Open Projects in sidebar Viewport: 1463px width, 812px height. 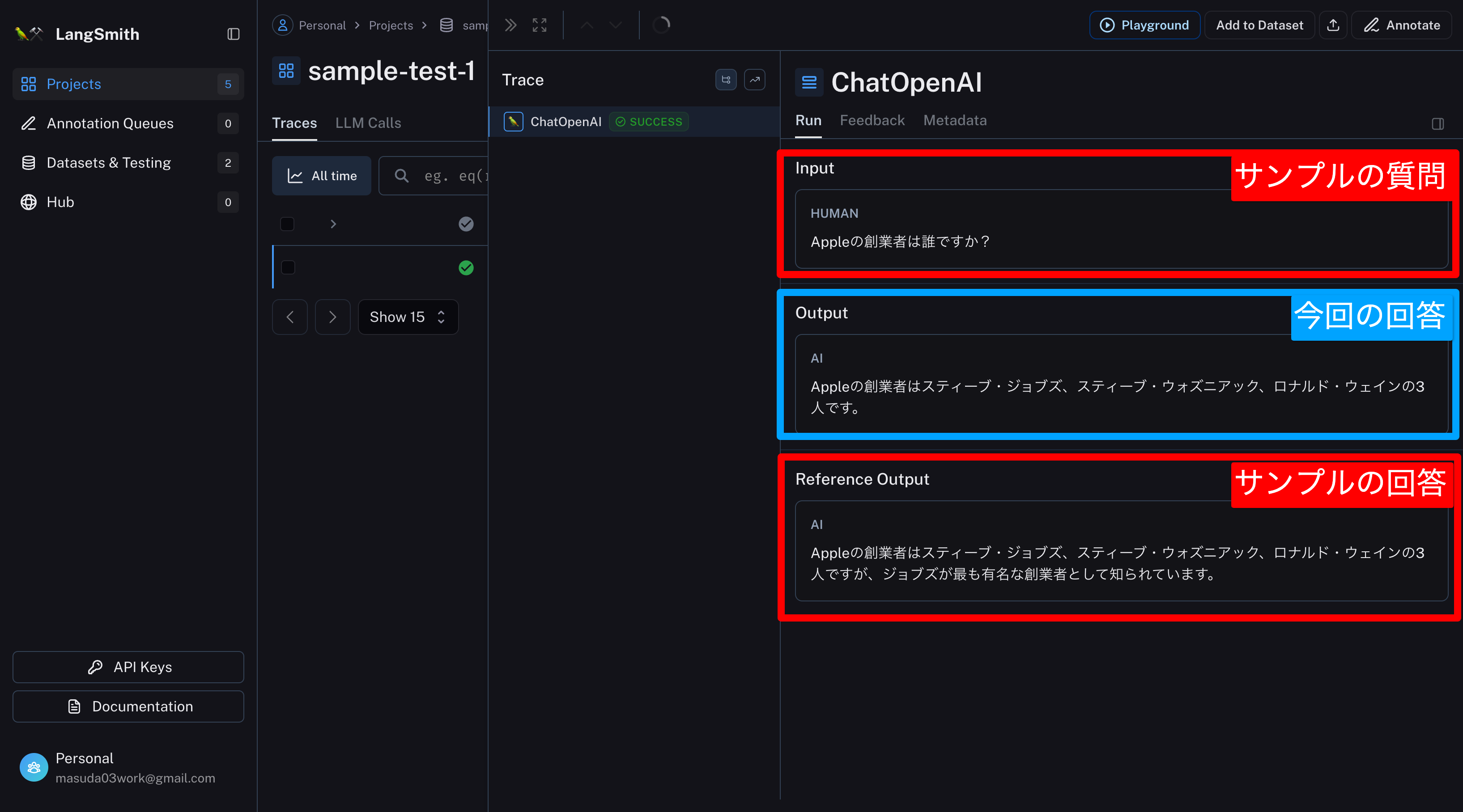[128, 84]
